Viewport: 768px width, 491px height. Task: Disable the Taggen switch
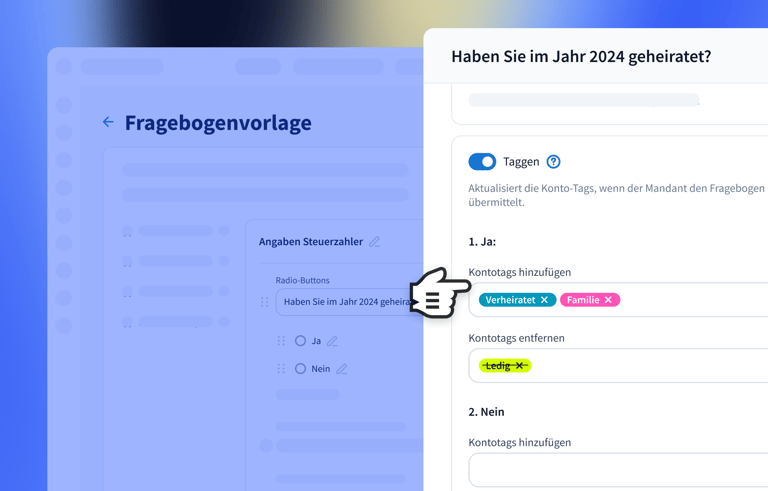[482, 162]
